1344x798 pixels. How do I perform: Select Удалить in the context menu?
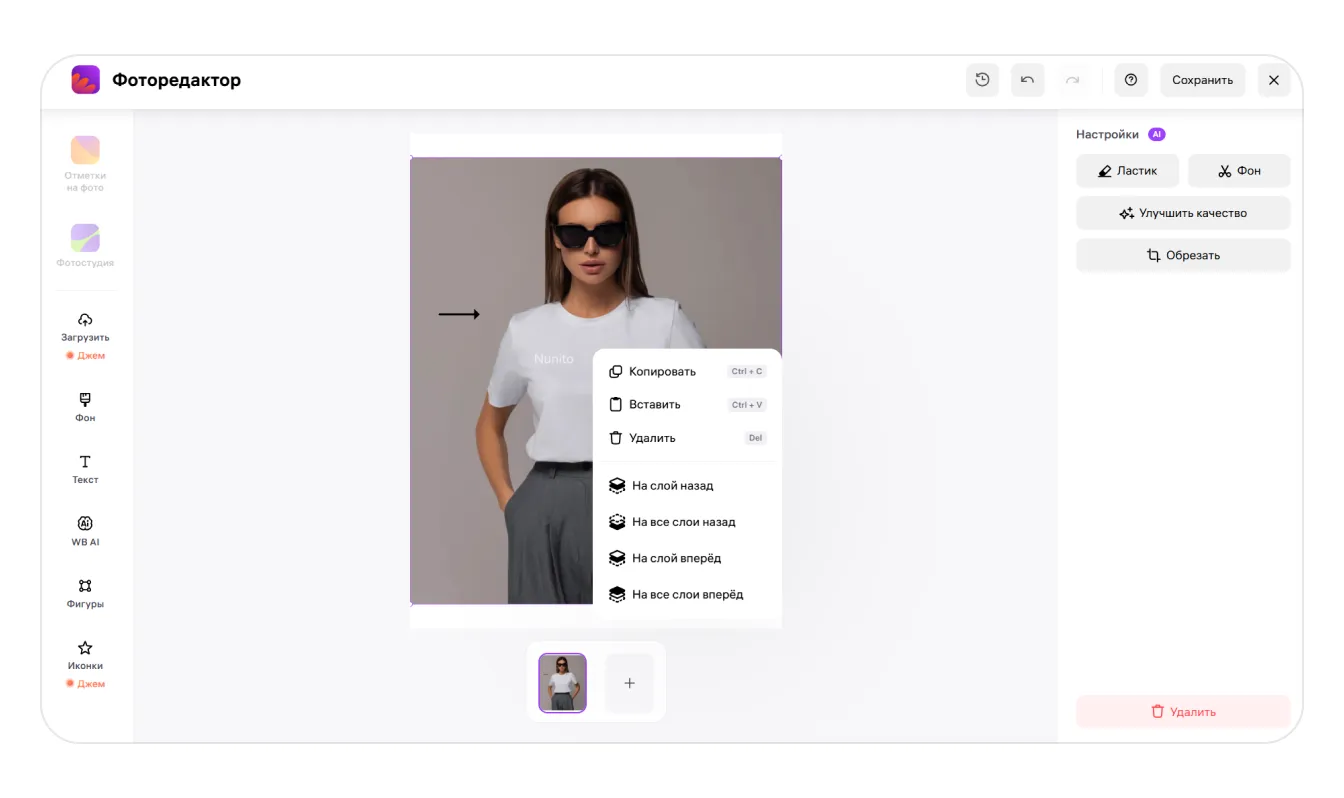[652, 438]
